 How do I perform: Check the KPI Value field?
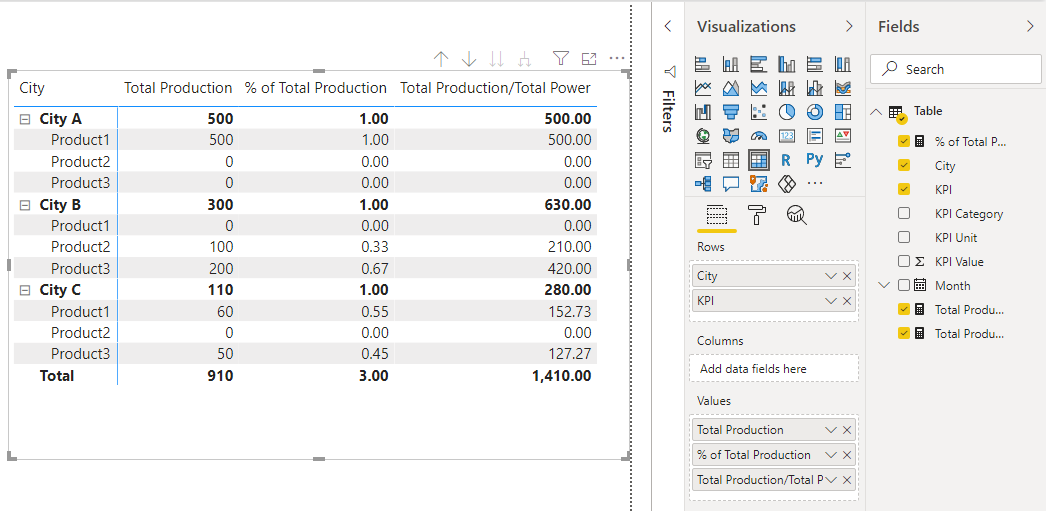[904, 262]
